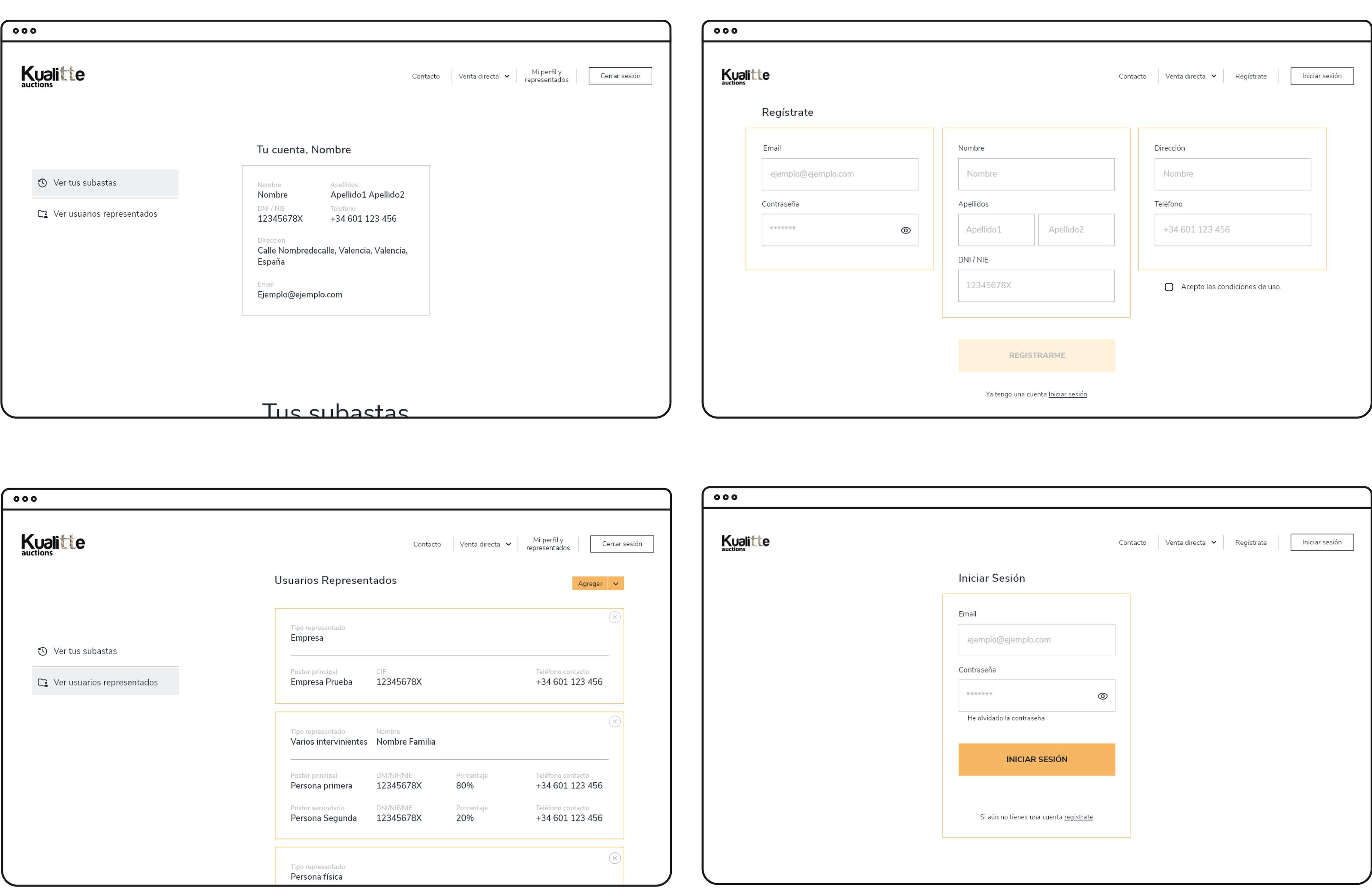Show the password in the Iniciar Sesión form
This screenshot has height=896, width=1372.
(1103, 696)
